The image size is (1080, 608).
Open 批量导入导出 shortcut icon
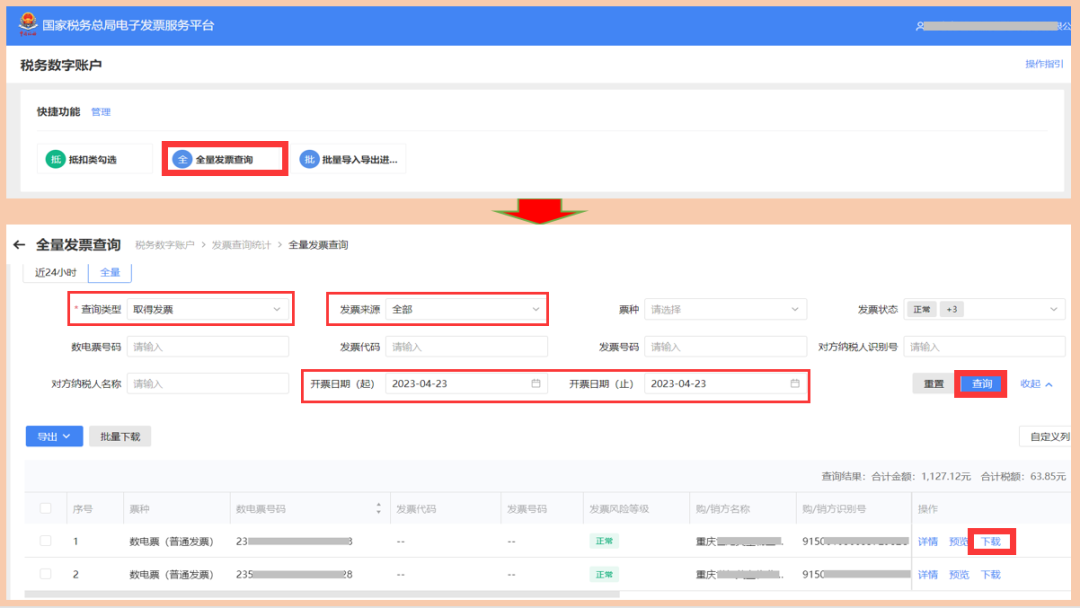[x=310, y=159]
